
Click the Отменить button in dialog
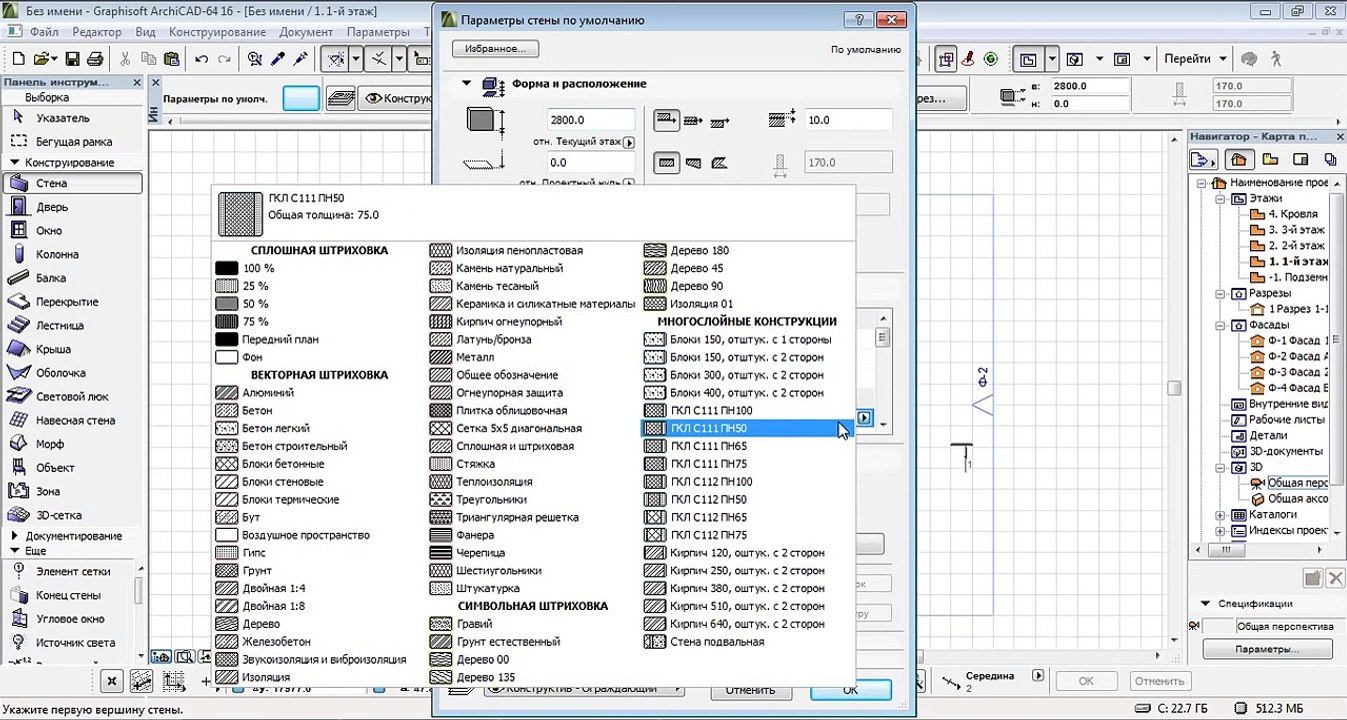[750, 689]
